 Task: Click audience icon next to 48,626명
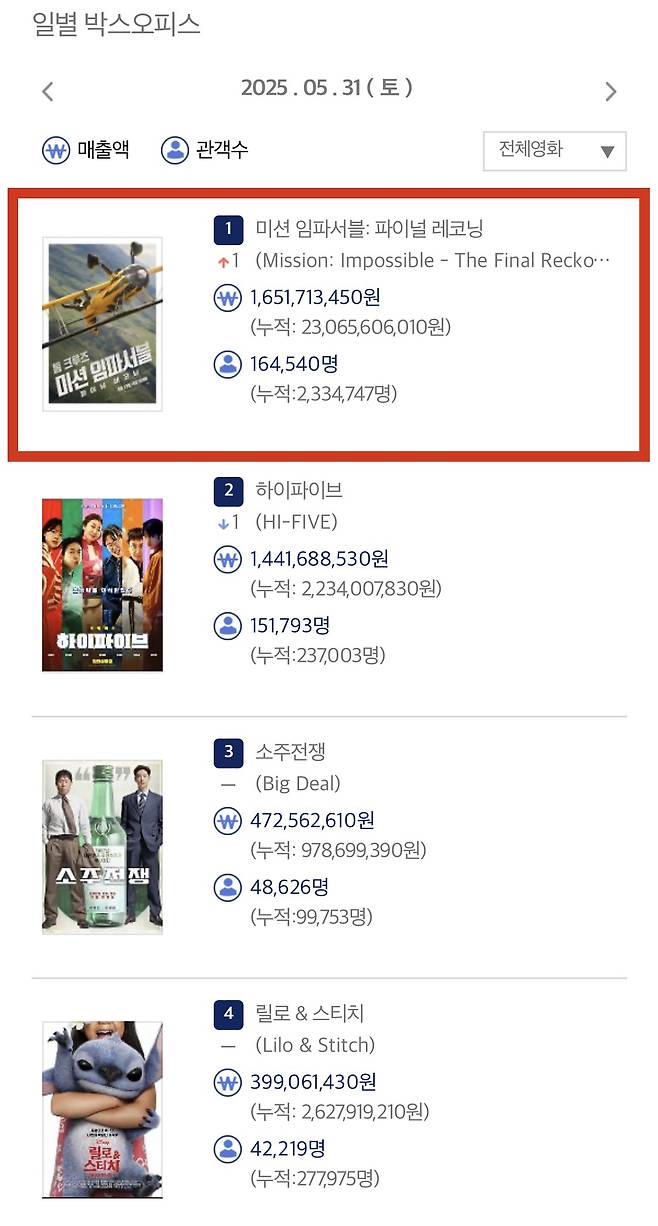(228, 887)
